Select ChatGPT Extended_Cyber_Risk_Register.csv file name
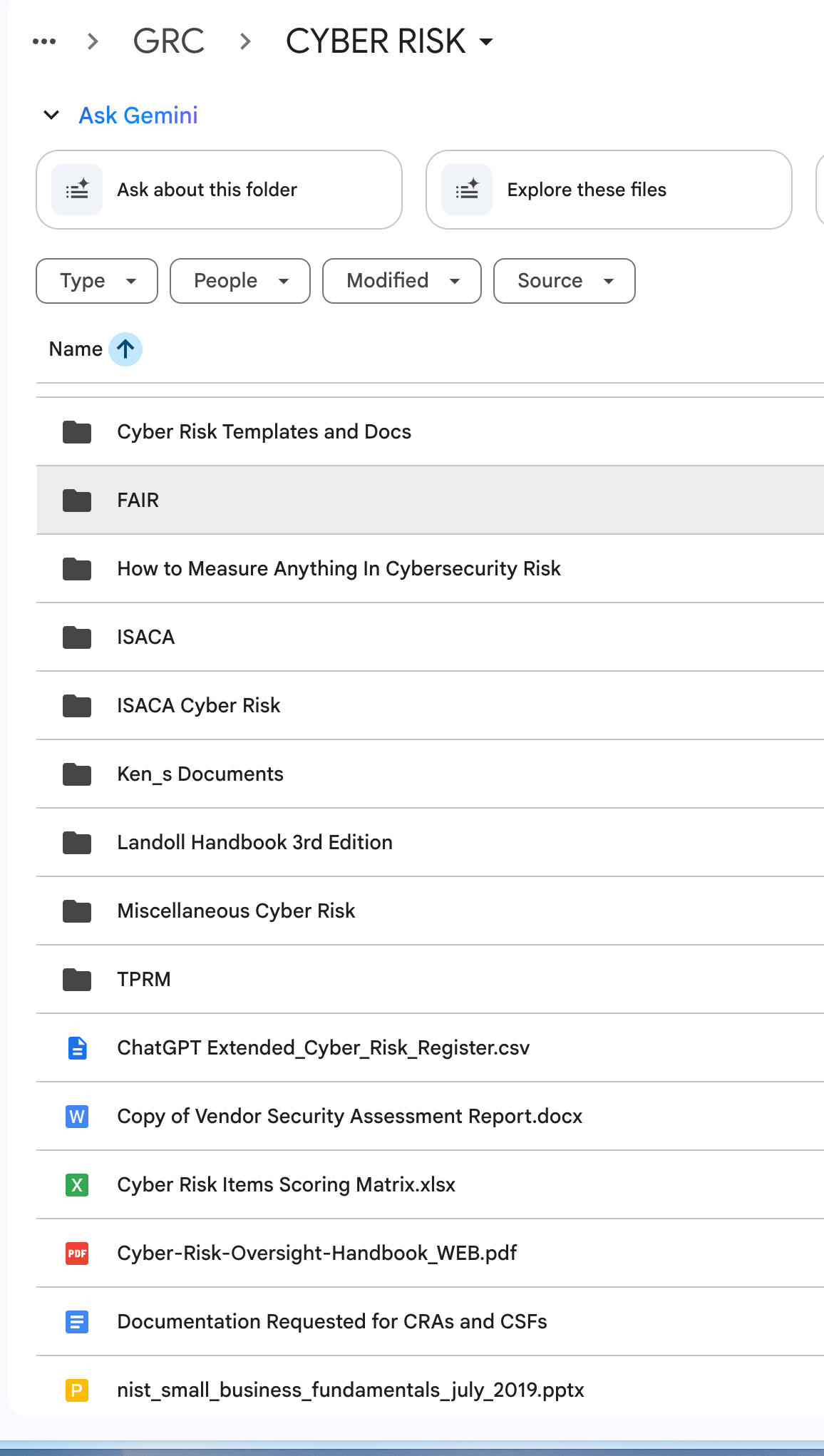The height and width of the screenshot is (1456, 824). tap(324, 1048)
